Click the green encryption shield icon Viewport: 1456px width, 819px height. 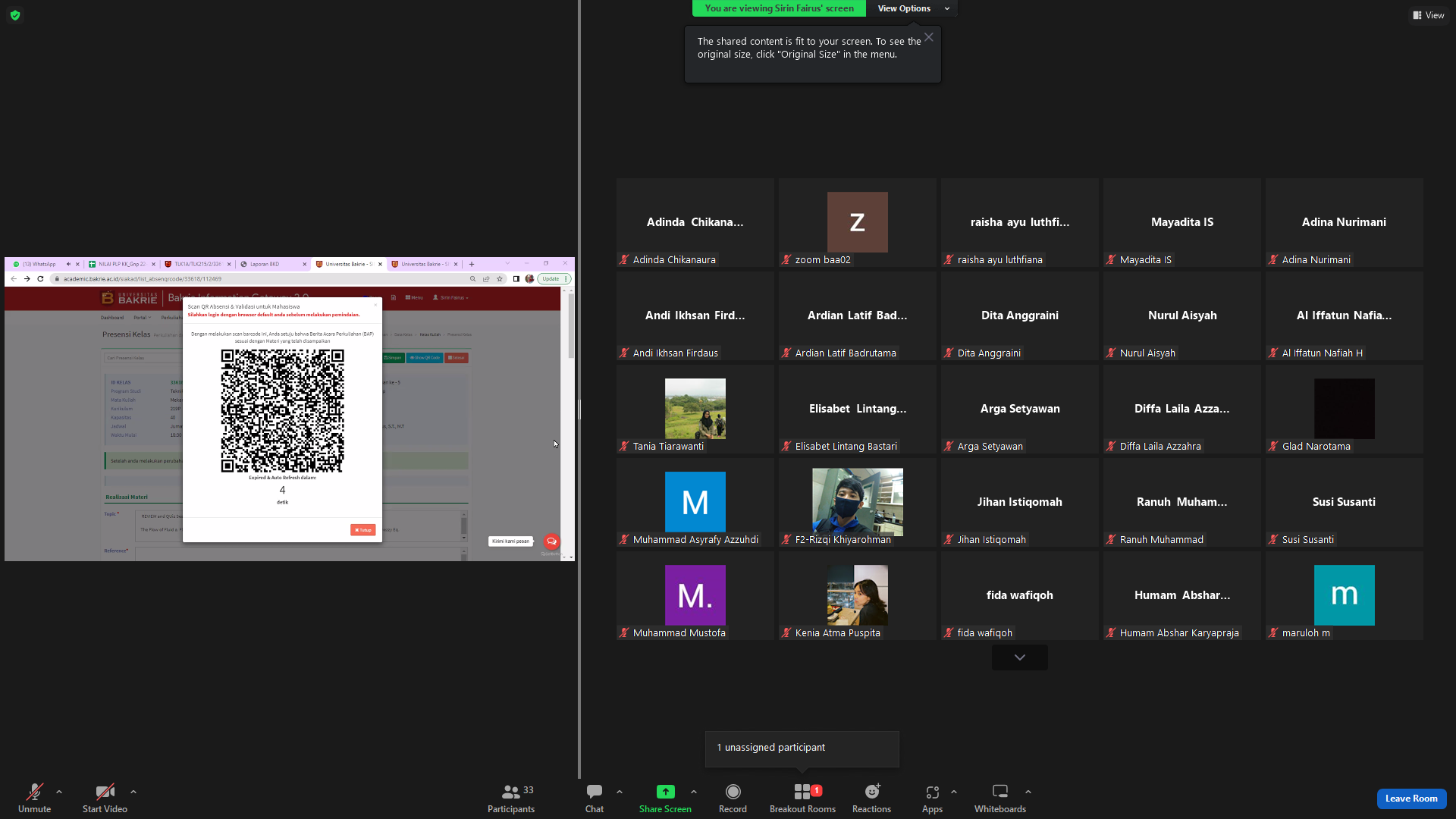15,15
